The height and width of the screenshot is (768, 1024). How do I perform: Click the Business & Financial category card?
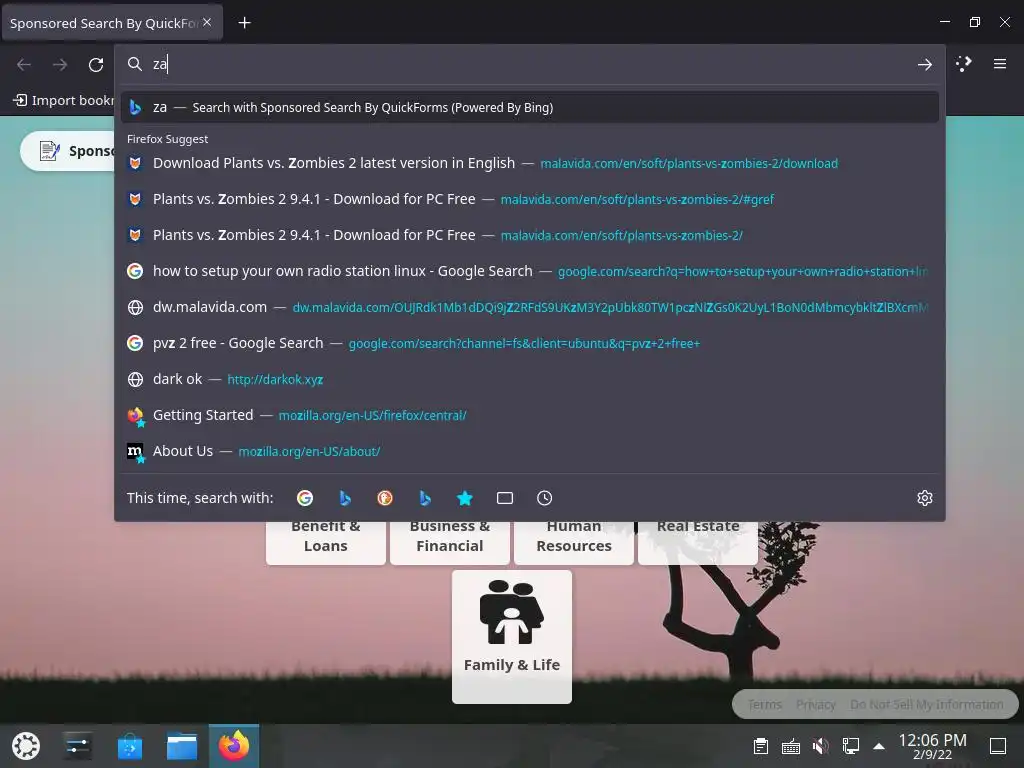pyautogui.click(x=449, y=542)
